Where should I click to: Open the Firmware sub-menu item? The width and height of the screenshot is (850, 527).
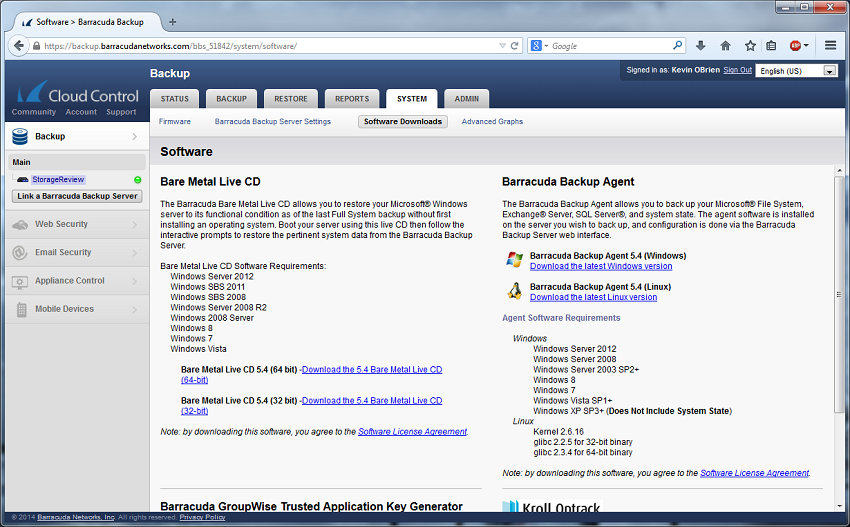pyautogui.click(x=175, y=121)
